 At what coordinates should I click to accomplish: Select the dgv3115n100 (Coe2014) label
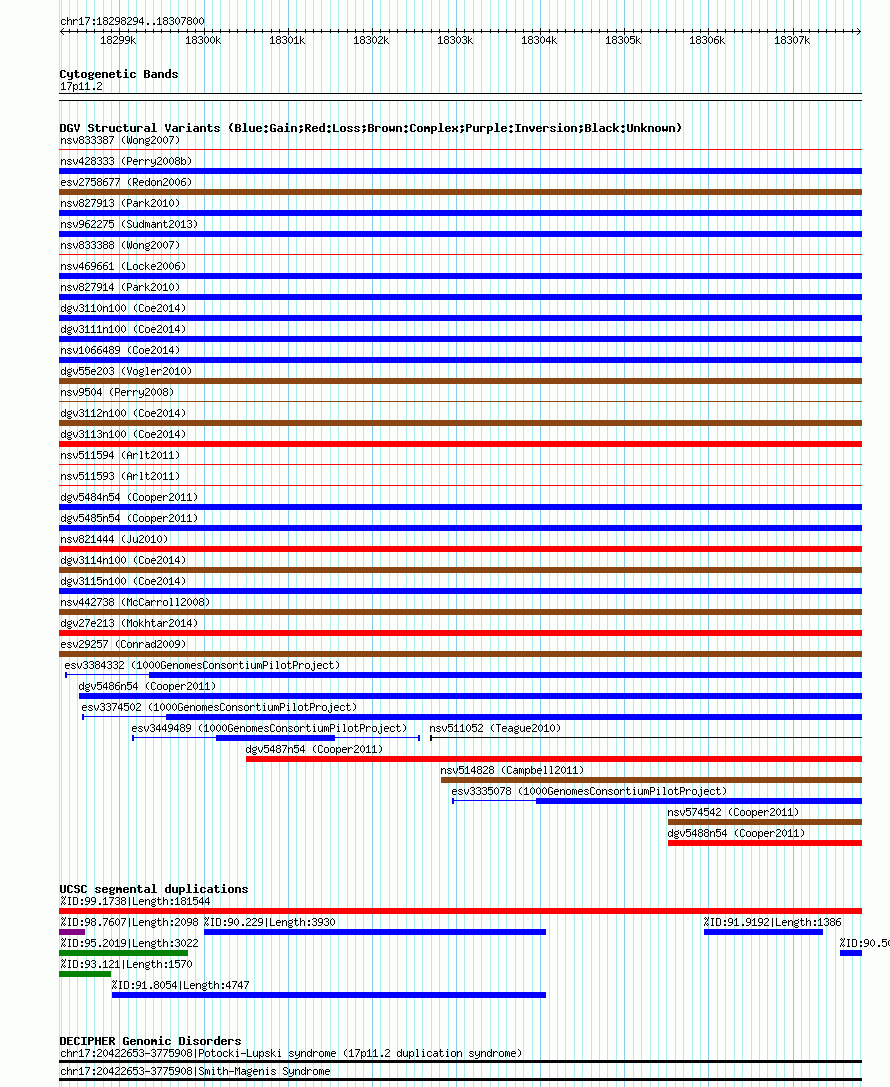[123, 582]
